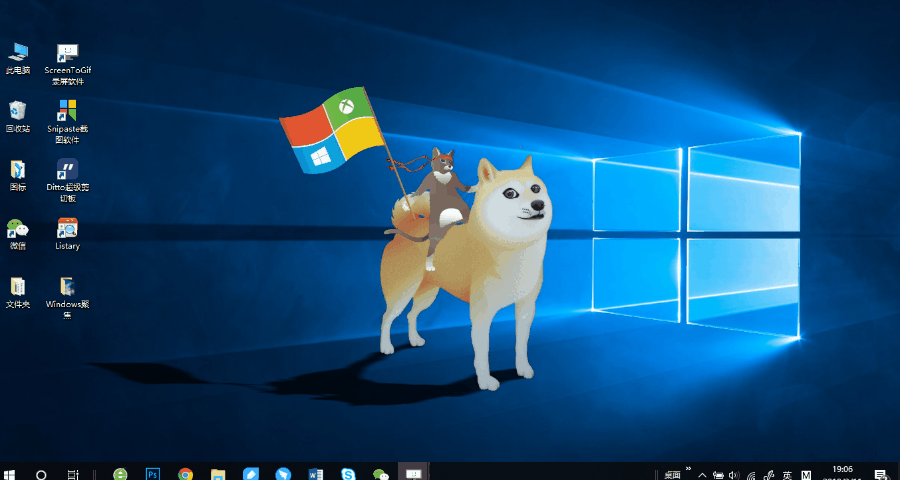Click the 桌面 toolbar label

[672, 475]
